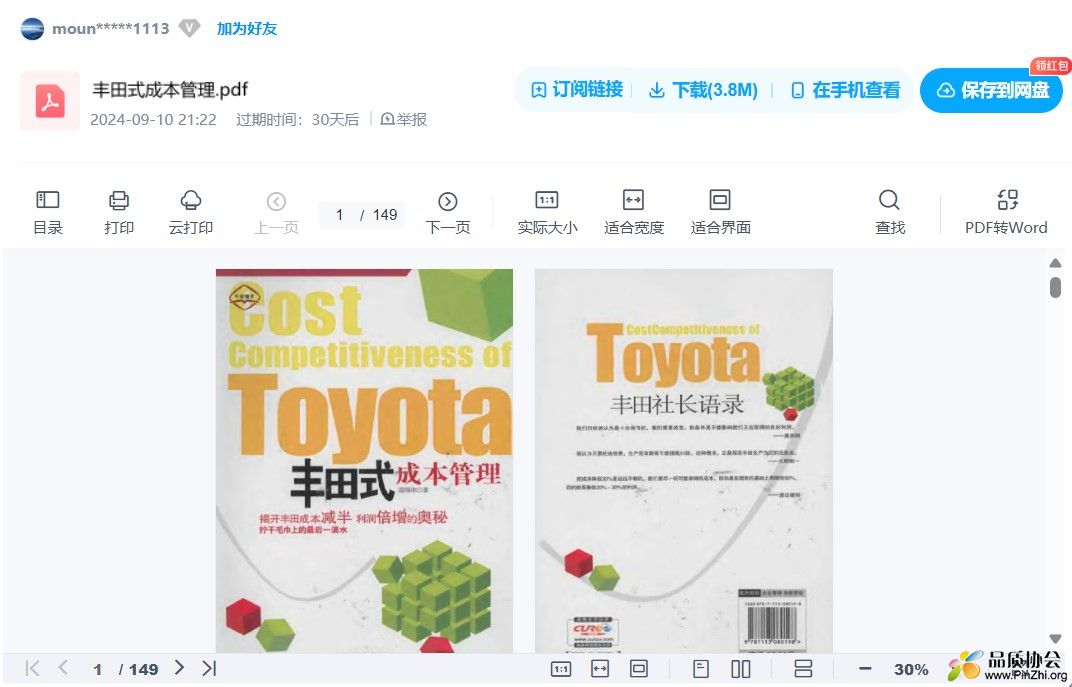Click the top toolbar page number field
Viewport: 1072px width, 687px height.
point(340,215)
